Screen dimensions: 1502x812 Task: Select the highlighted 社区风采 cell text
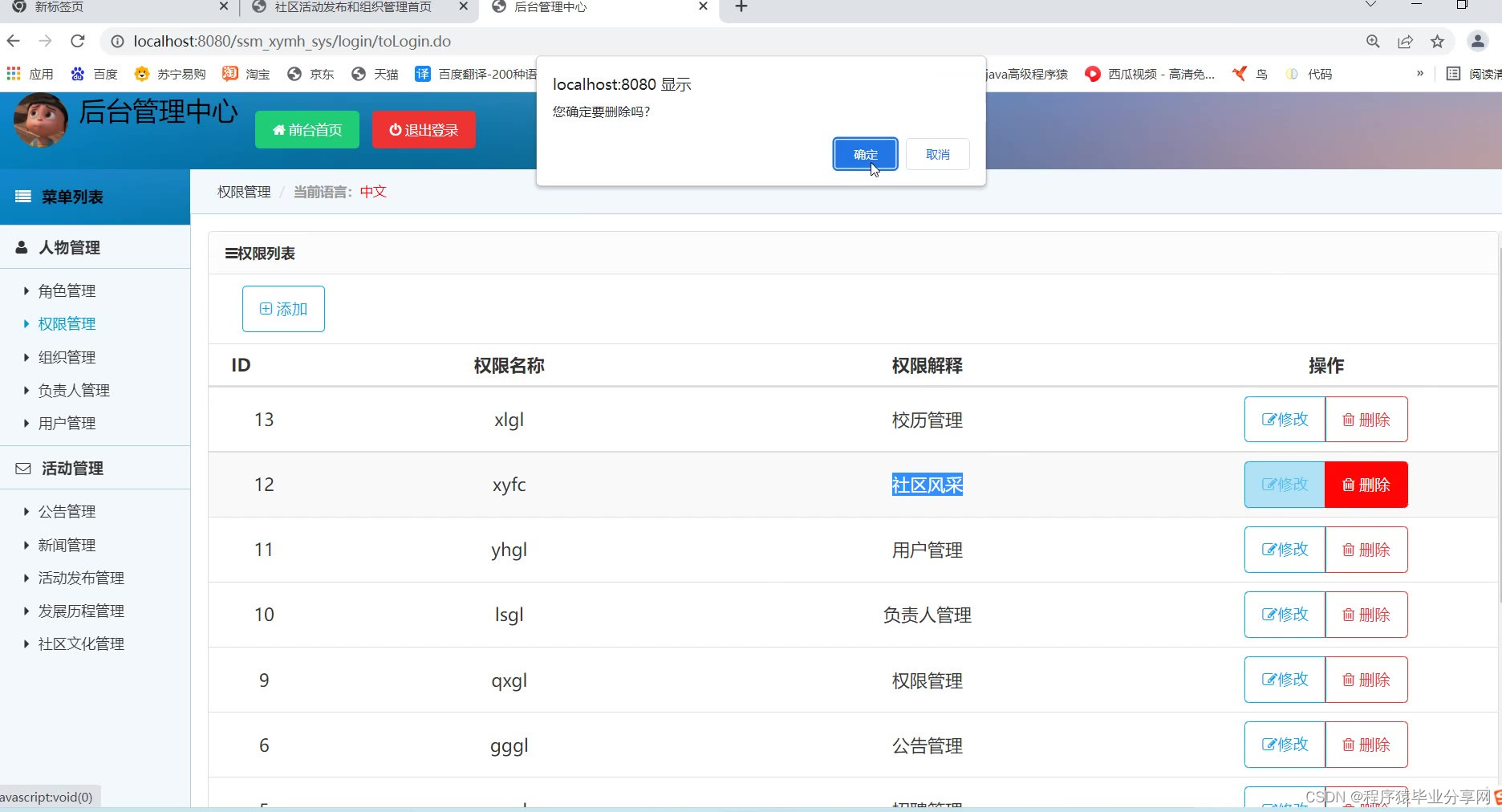point(927,485)
